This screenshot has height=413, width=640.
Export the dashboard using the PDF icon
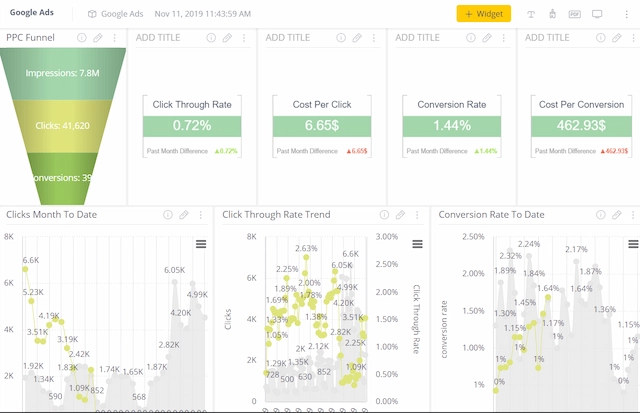pyautogui.click(x=574, y=14)
